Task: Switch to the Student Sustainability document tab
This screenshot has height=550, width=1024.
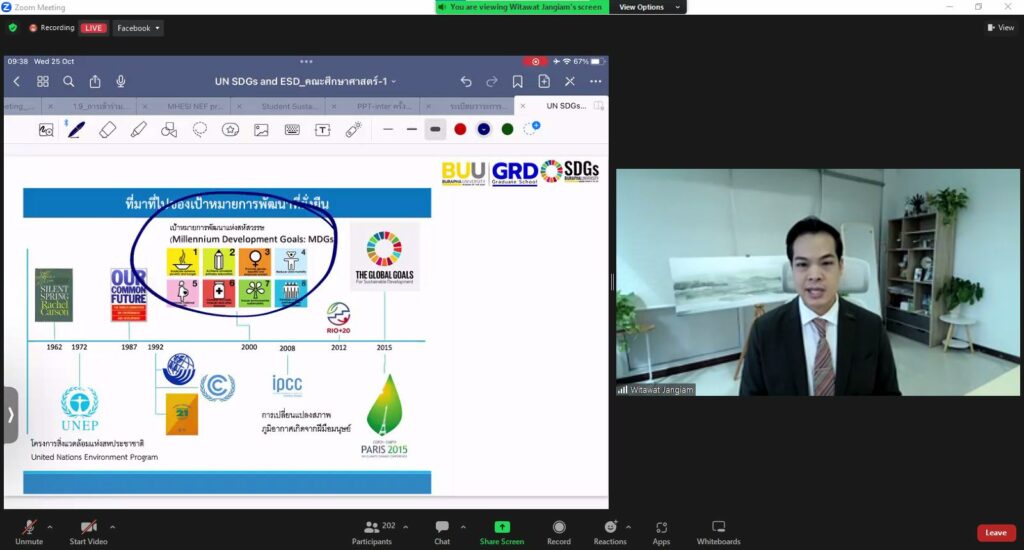Action: click(291, 105)
